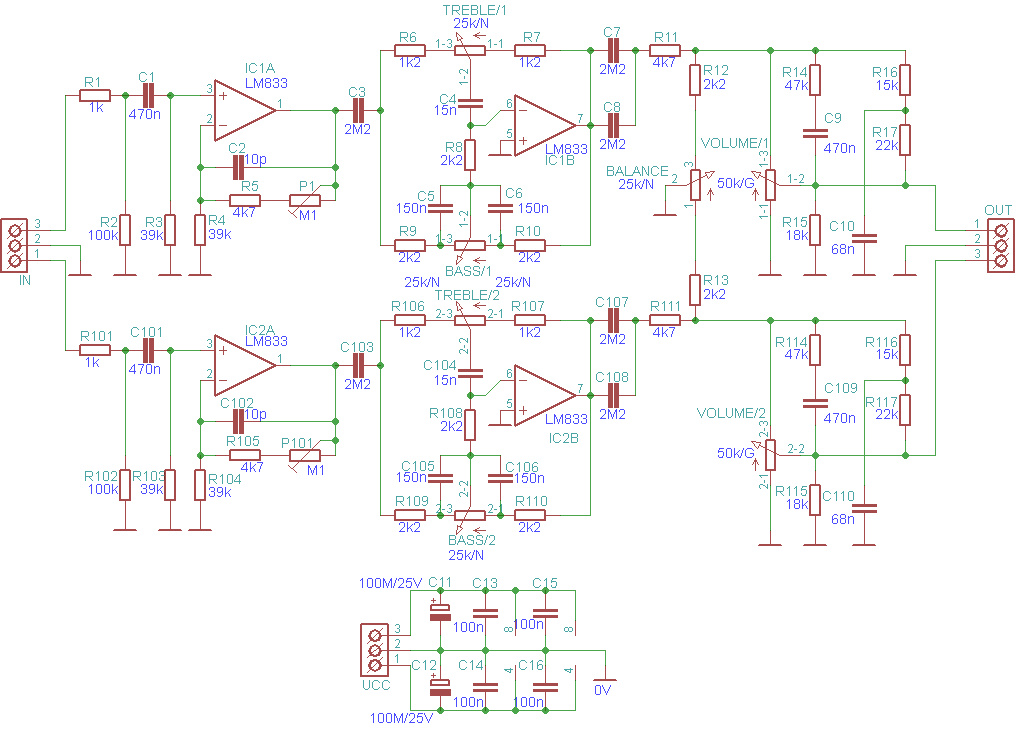Click the "0V" label text
The image size is (1021, 738).
coord(603,690)
